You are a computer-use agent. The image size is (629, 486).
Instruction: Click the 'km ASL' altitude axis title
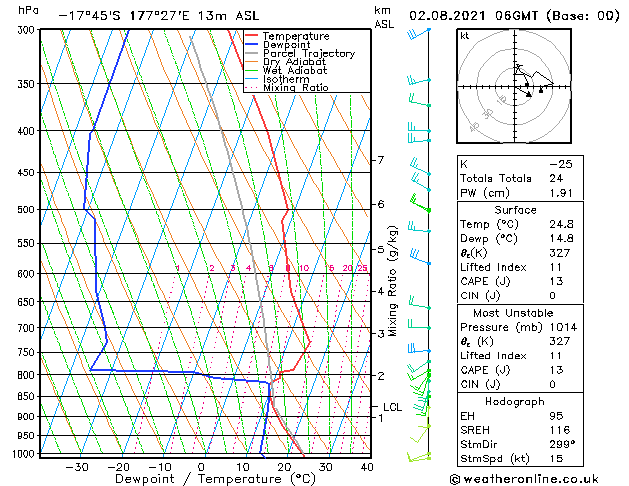click(384, 18)
